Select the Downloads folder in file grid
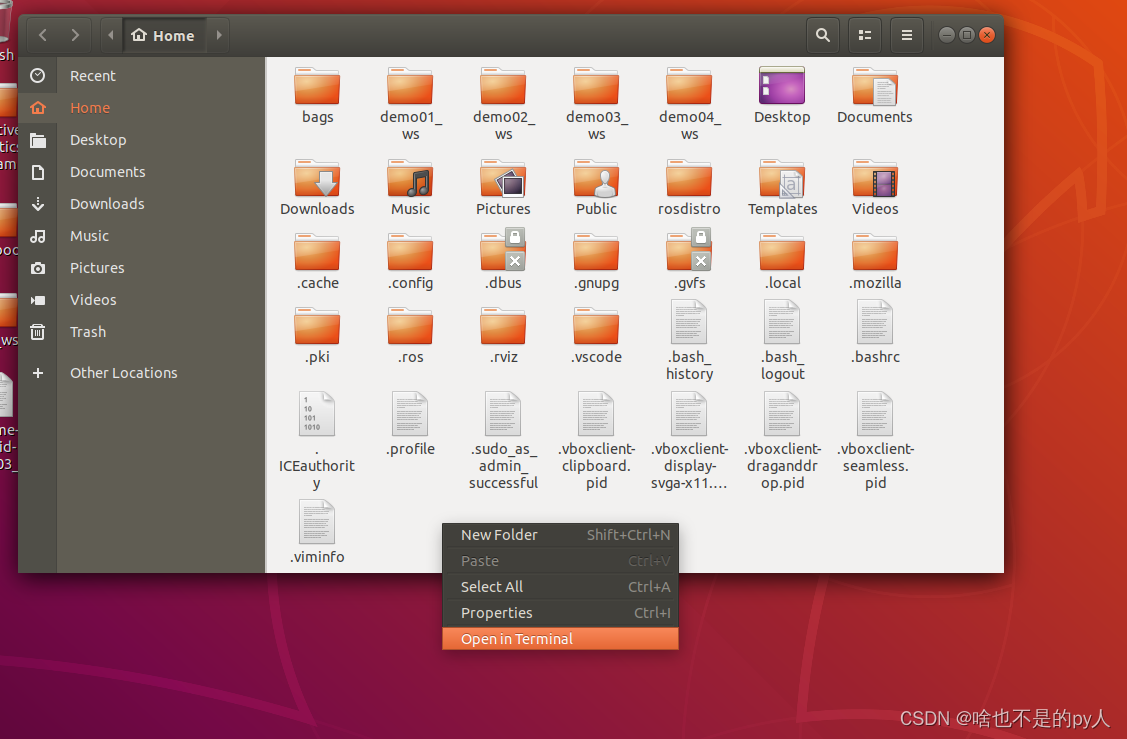The image size is (1127, 739). click(317, 188)
